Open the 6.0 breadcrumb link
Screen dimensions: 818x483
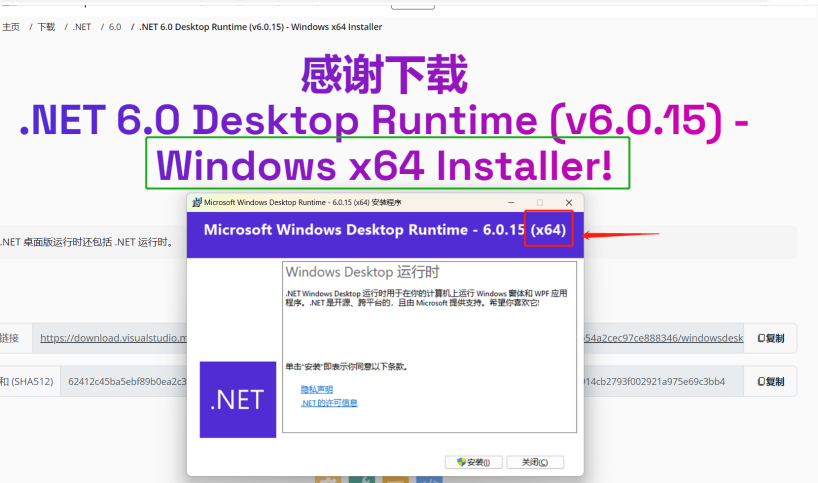pos(115,27)
